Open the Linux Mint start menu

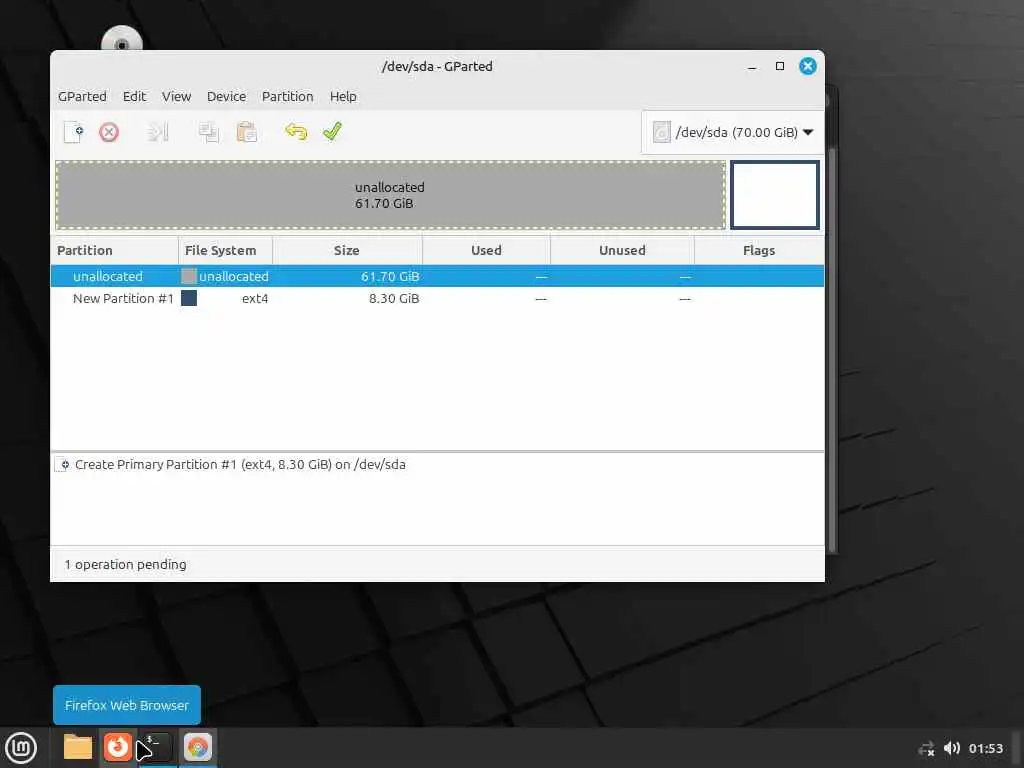21,748
